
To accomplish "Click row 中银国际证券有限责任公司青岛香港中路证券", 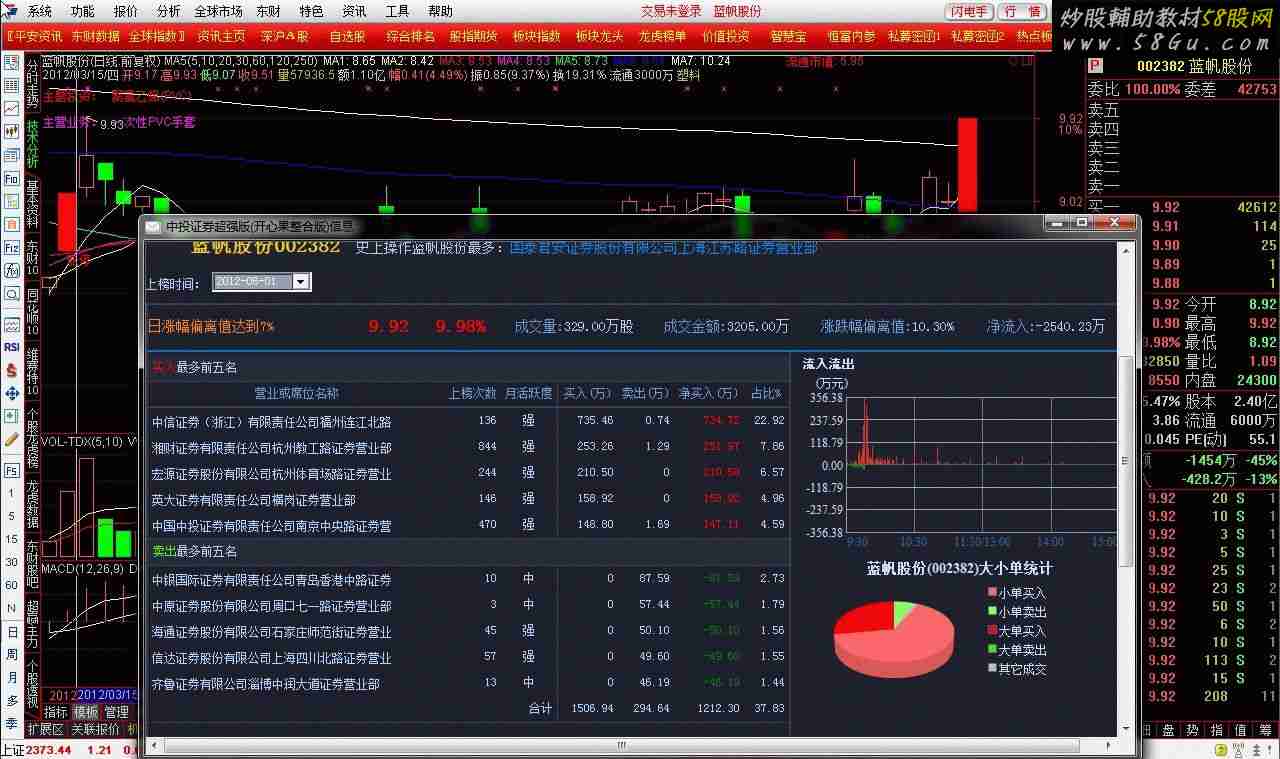I will [467, 579].
